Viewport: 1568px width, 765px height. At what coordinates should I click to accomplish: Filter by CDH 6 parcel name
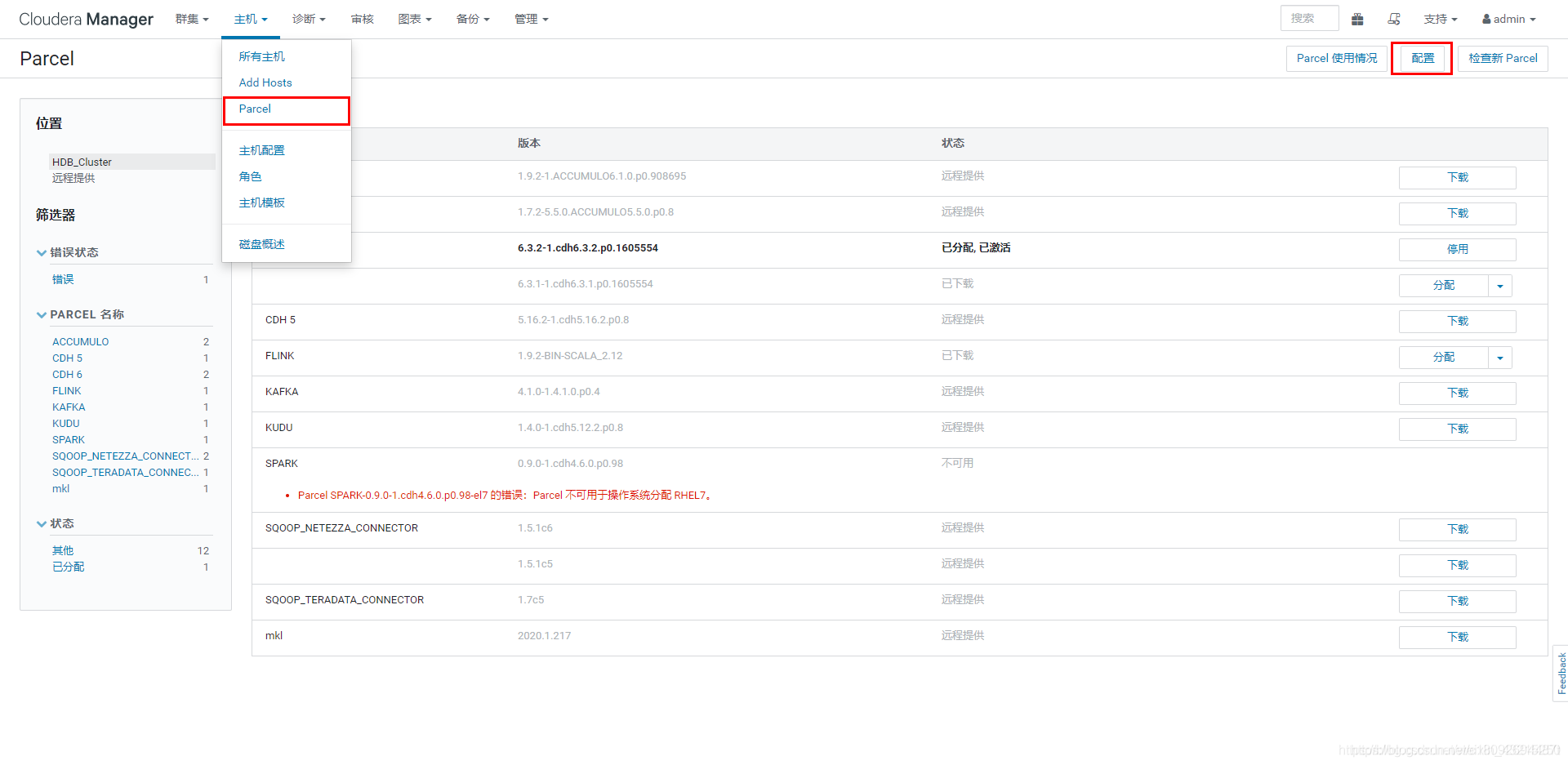[67, 375]
